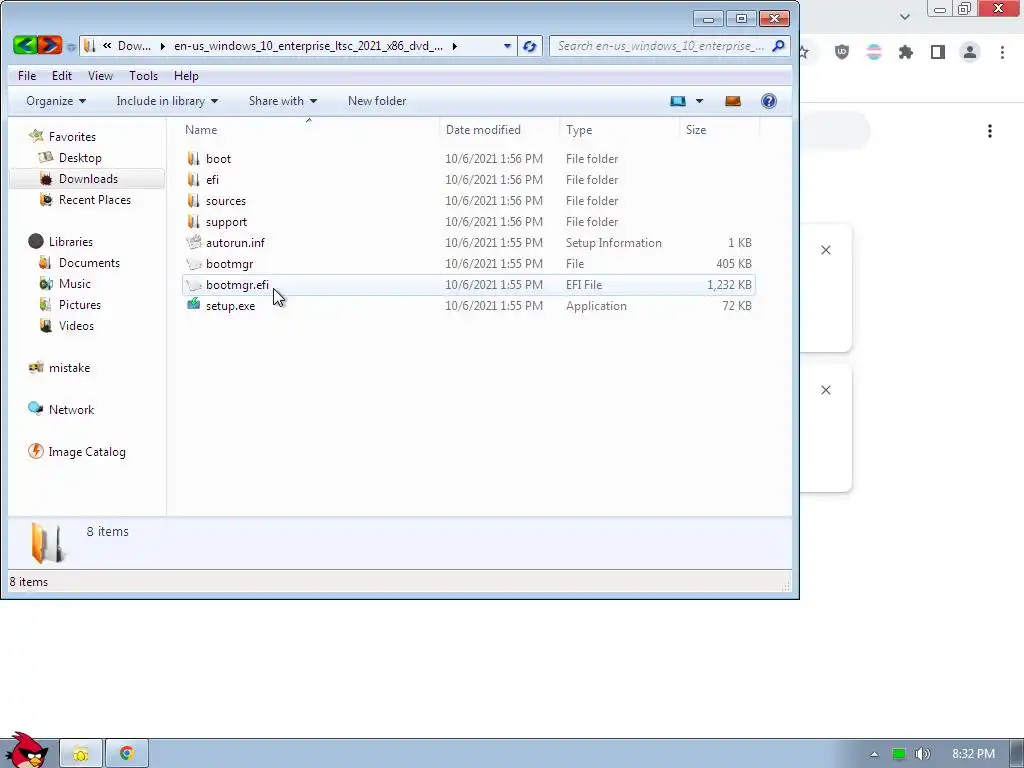Screen dimensions: 1024x768
Task: Click the Favorites star header
Action: 63,136
